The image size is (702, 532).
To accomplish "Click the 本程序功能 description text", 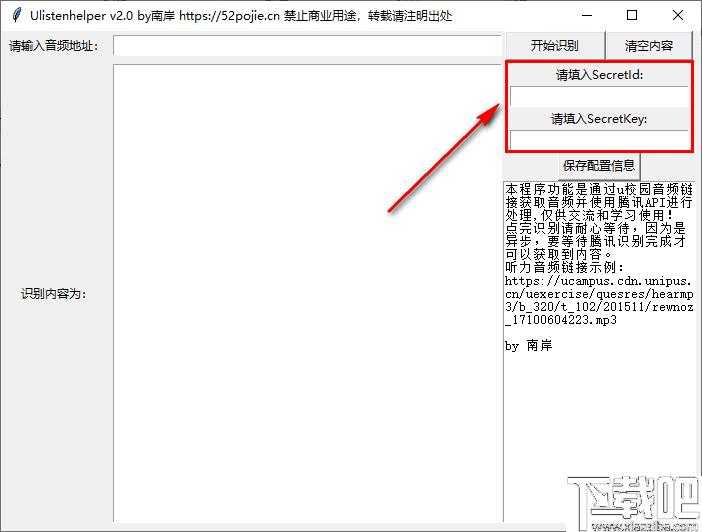I will [x=599, y=202].
